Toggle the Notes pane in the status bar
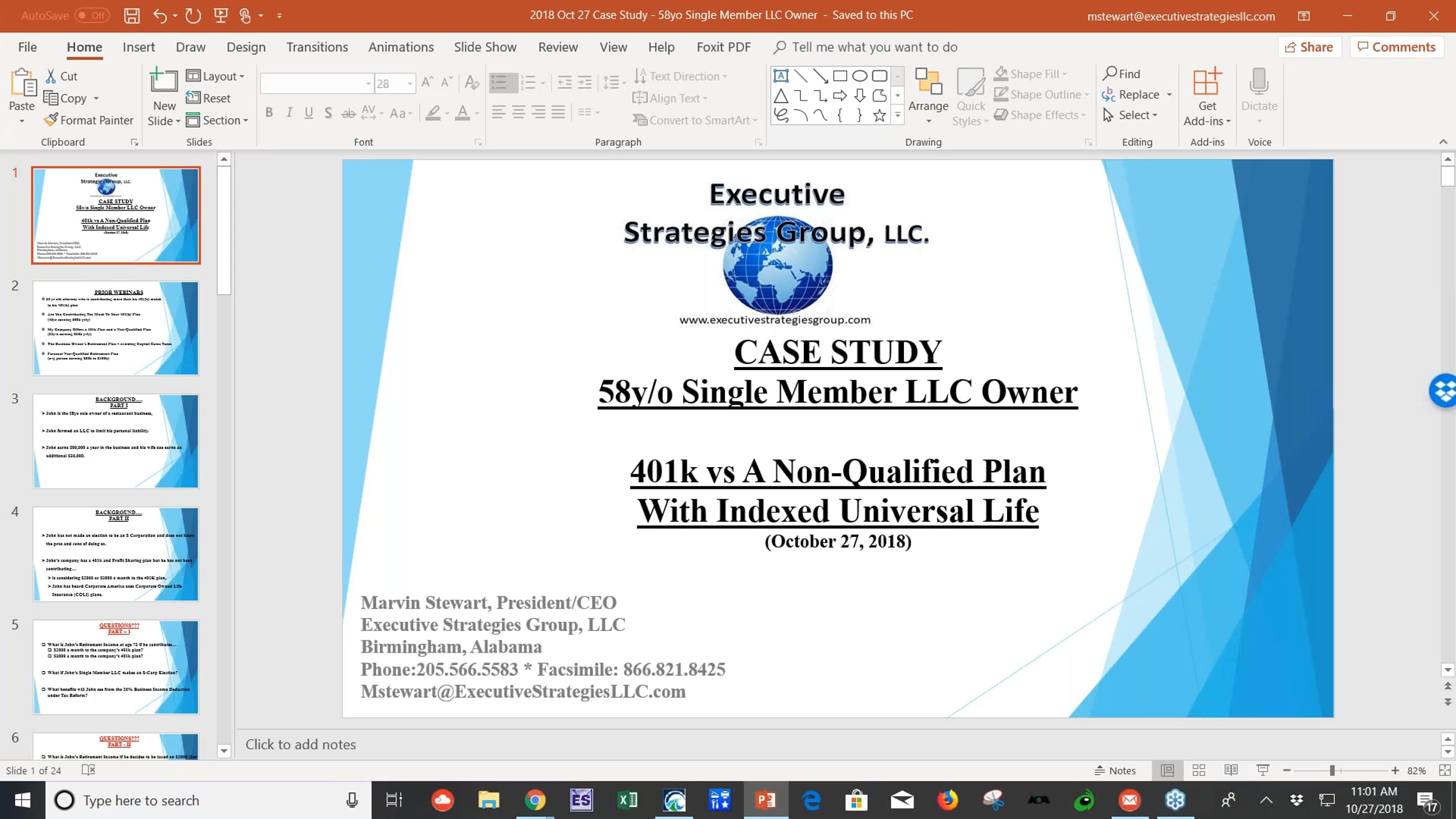1456x819 pixels. point(1115,770)
